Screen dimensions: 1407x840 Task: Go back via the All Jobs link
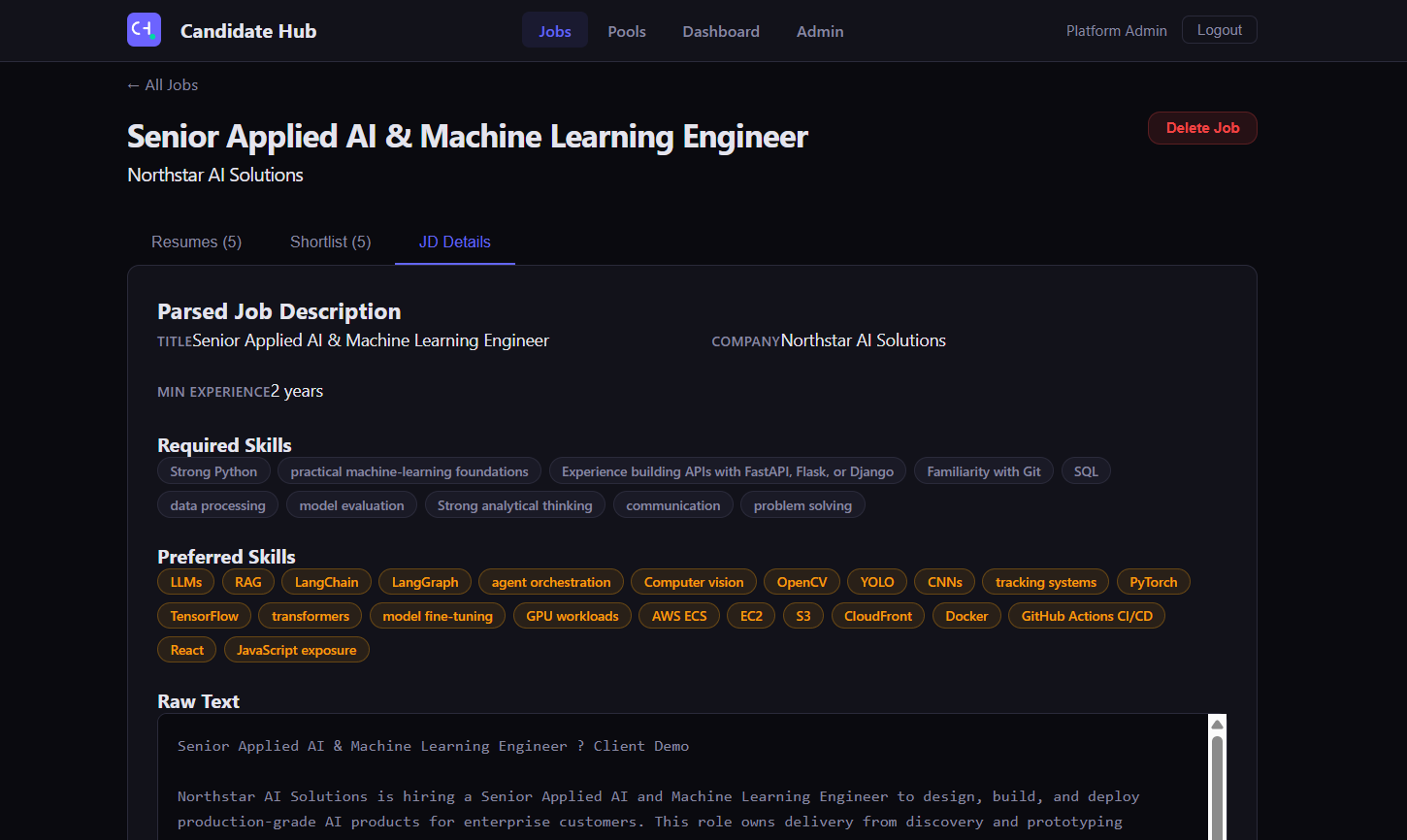[x=163, y=85]
